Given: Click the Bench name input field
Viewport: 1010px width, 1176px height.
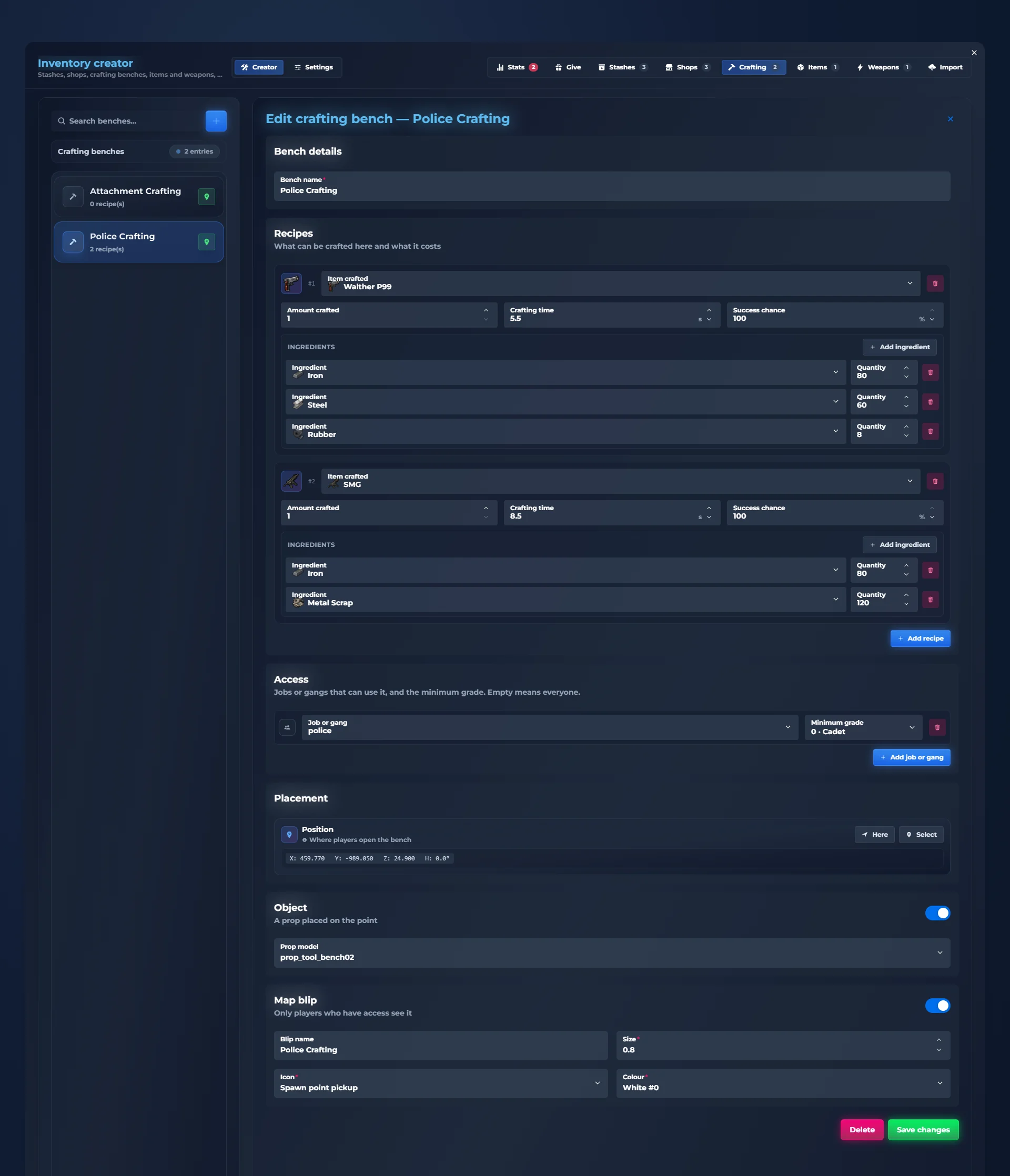Looking at the screenshot, I should pos(611,186).
